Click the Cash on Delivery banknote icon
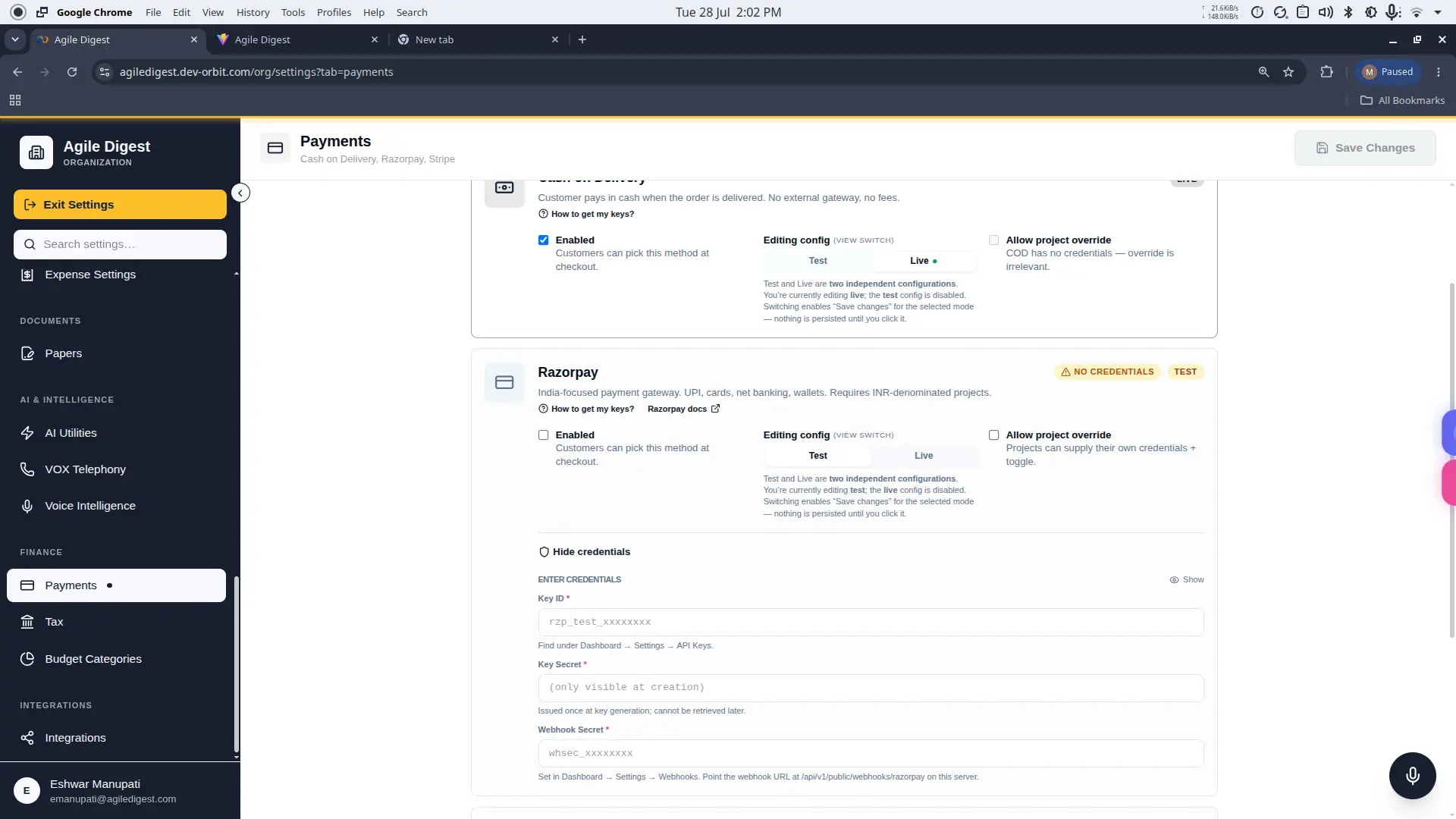The width and height of the screenshot is (1456, 819). click(504, 187)
